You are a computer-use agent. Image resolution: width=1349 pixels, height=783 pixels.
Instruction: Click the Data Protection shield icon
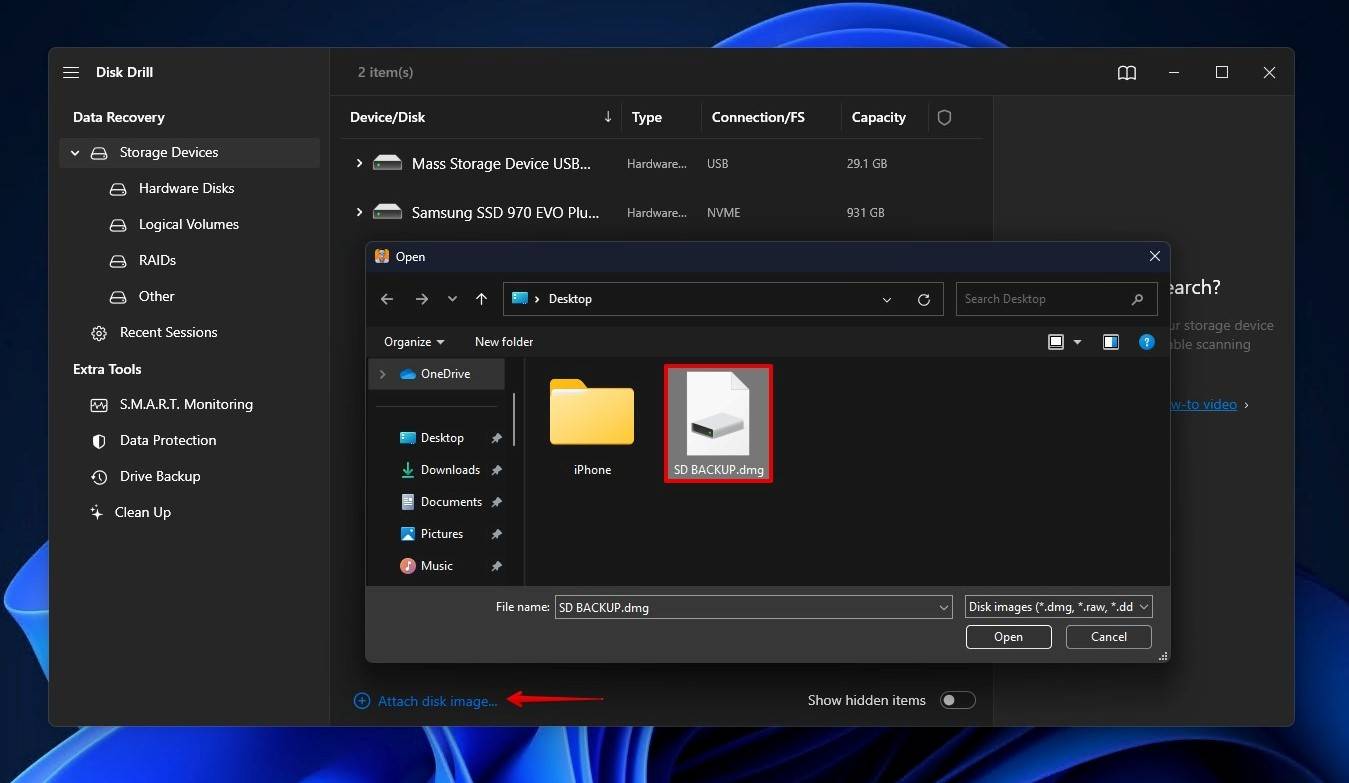(99, 441)
